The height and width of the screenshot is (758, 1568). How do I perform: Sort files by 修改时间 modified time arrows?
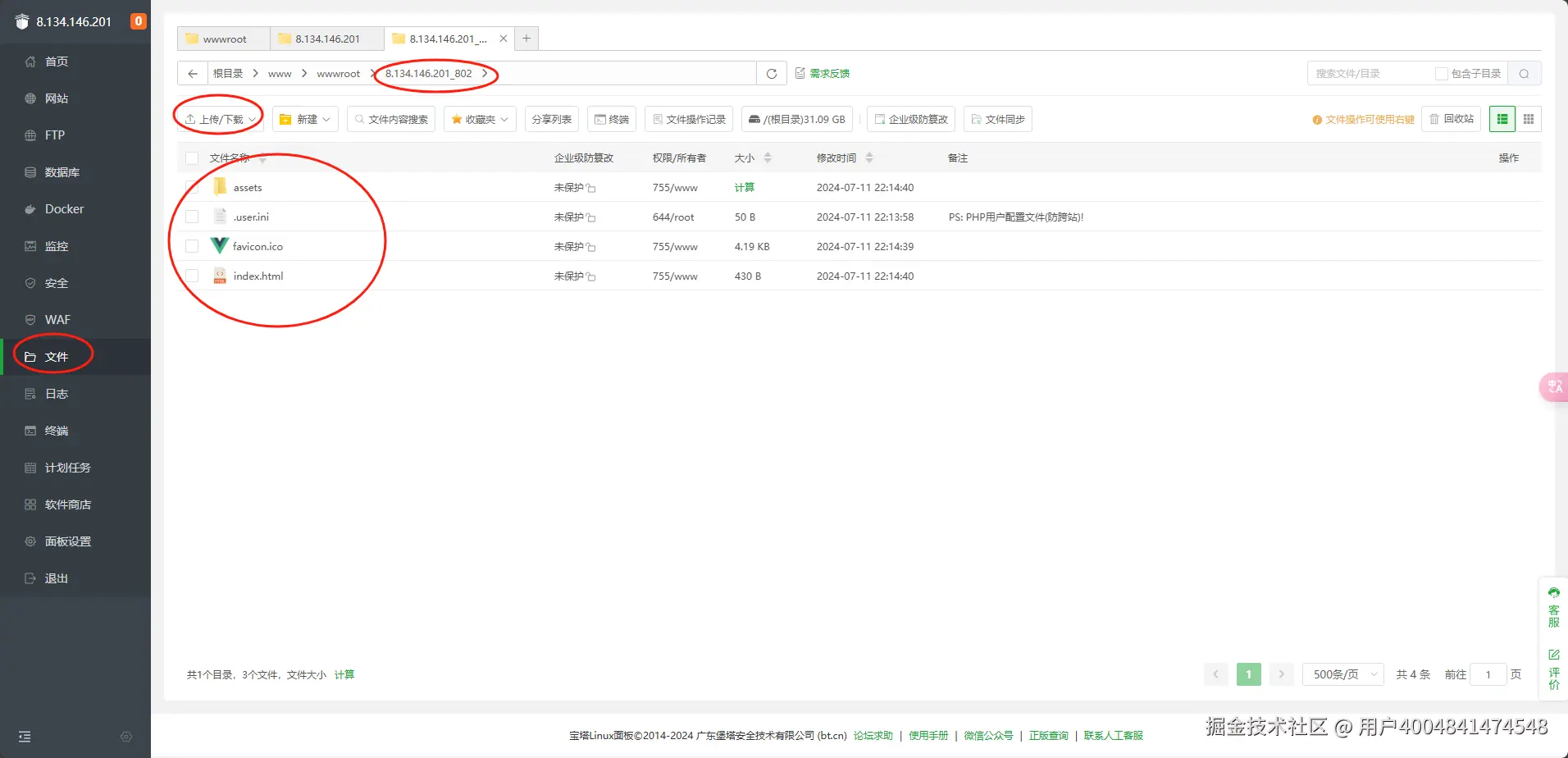(869, 158)
